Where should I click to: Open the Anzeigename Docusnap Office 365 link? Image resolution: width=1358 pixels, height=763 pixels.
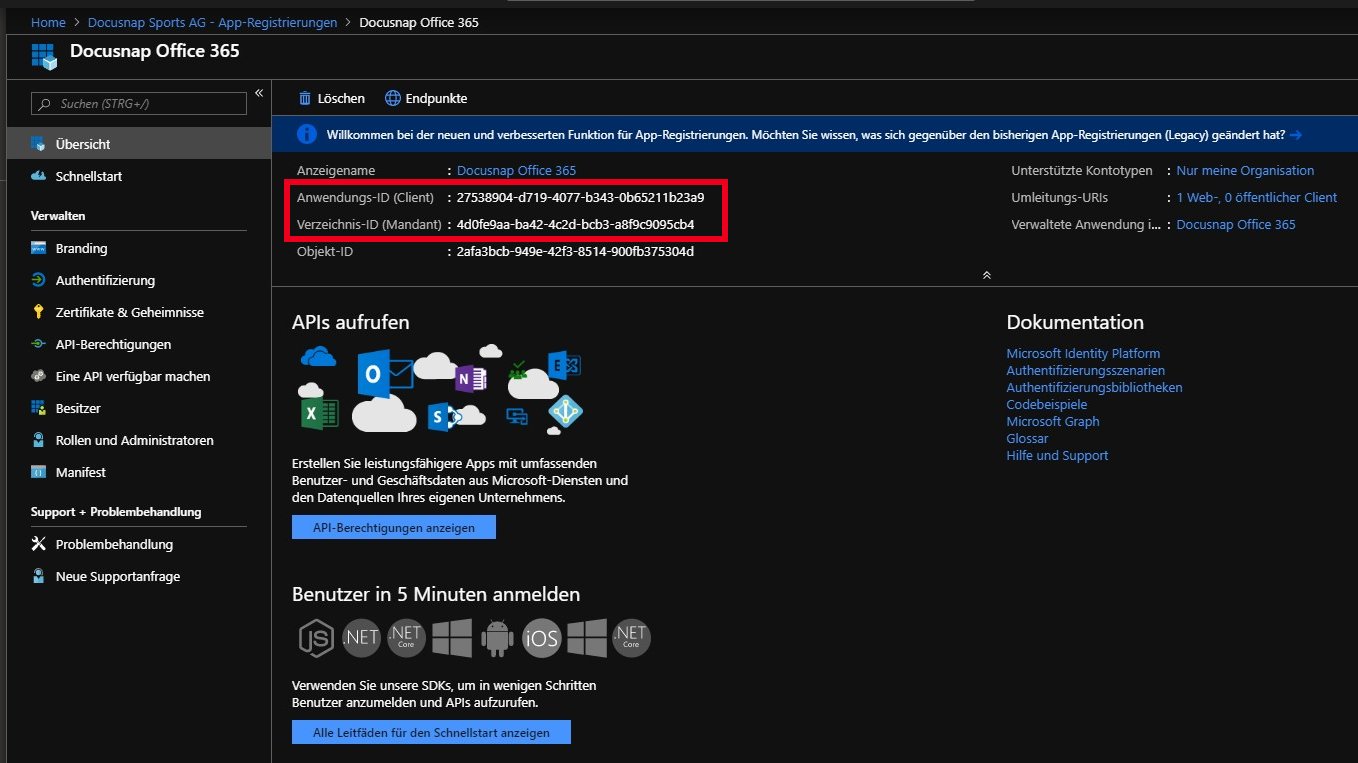(516, 170)
